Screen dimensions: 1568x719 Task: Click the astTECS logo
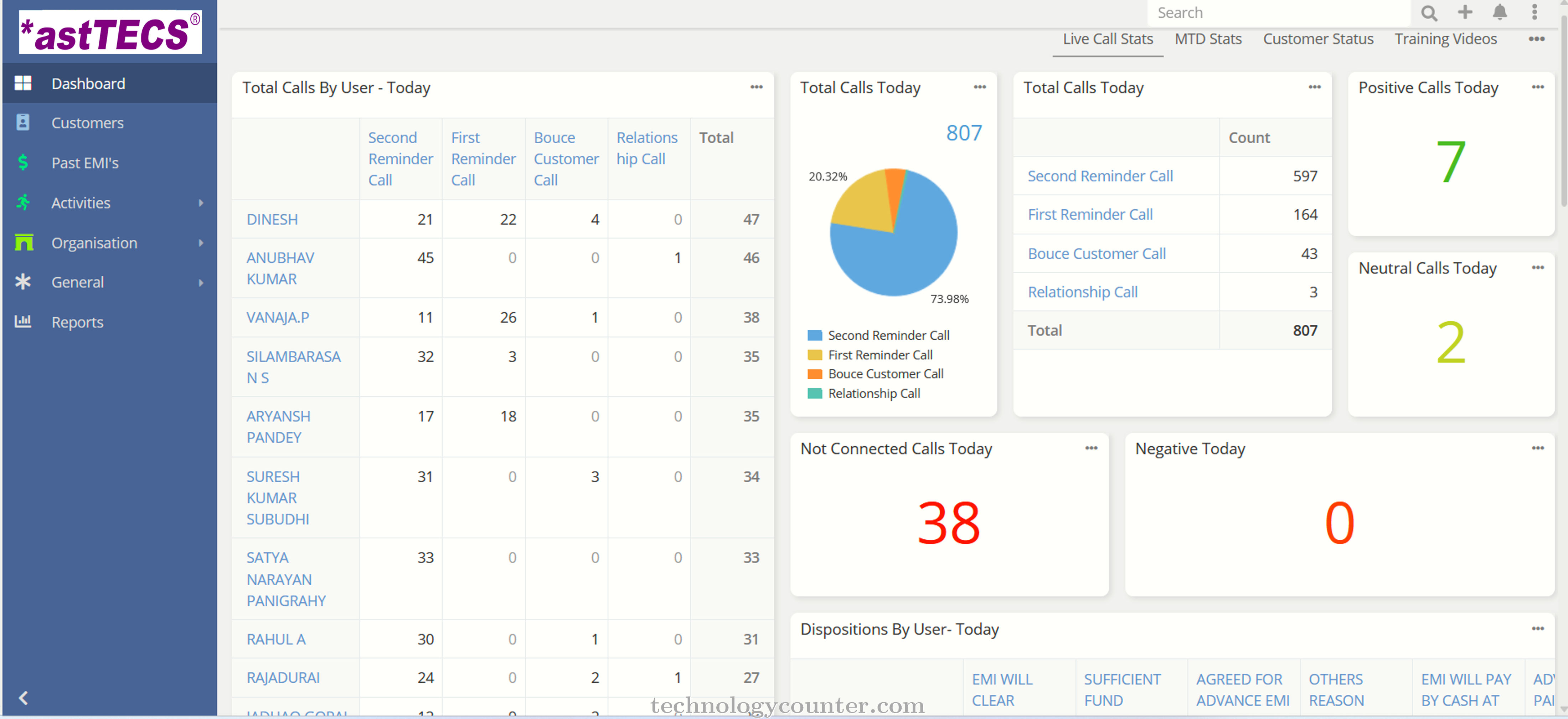(x=110, y=32)
